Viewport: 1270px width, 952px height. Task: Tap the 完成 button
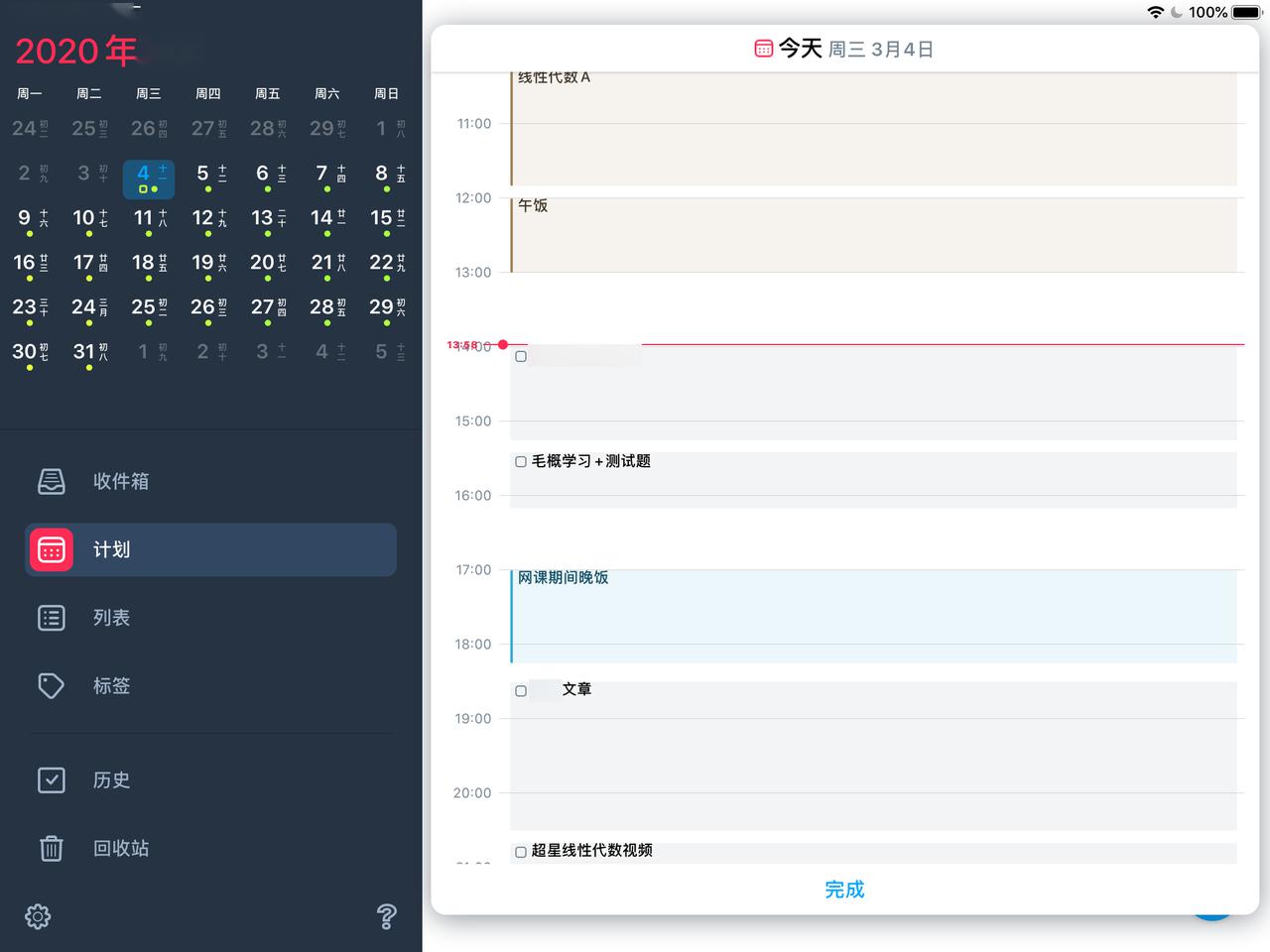(x=844, y=890)
